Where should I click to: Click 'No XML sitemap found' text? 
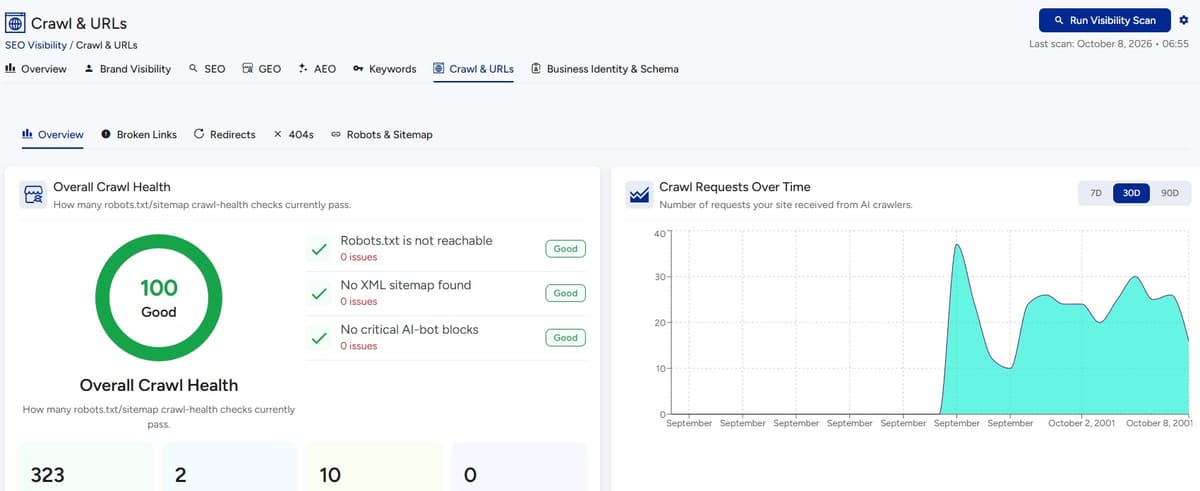(405, 285)
